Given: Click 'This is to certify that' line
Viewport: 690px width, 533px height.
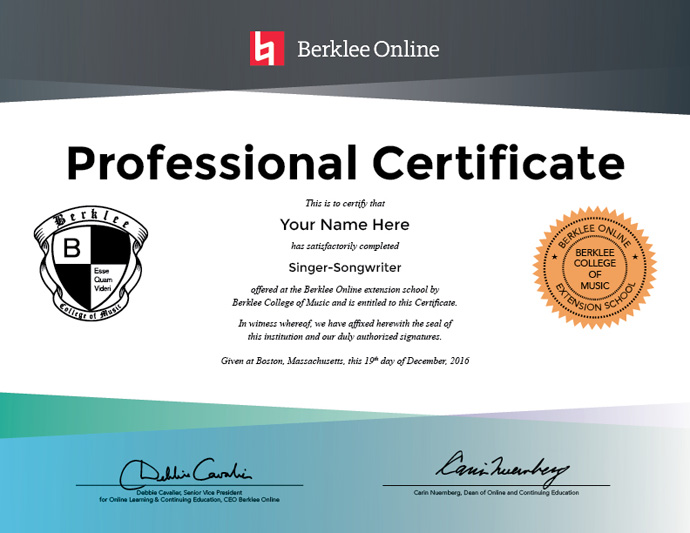Looking at the screenshot, I should [345, 203].
